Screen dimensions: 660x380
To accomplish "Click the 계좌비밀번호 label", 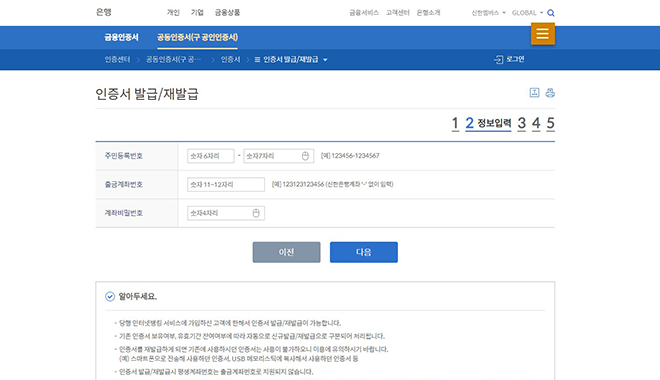I will [x=124, y=213].
